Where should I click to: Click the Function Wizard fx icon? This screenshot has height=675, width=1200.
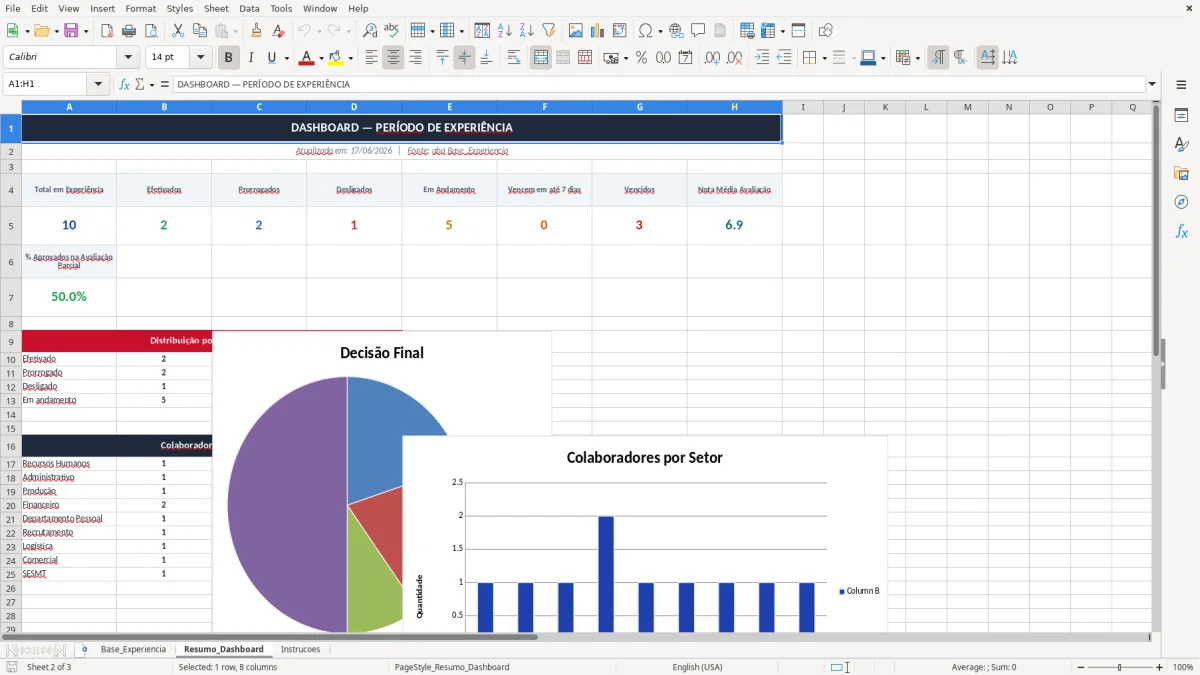(x=124, y=84)
